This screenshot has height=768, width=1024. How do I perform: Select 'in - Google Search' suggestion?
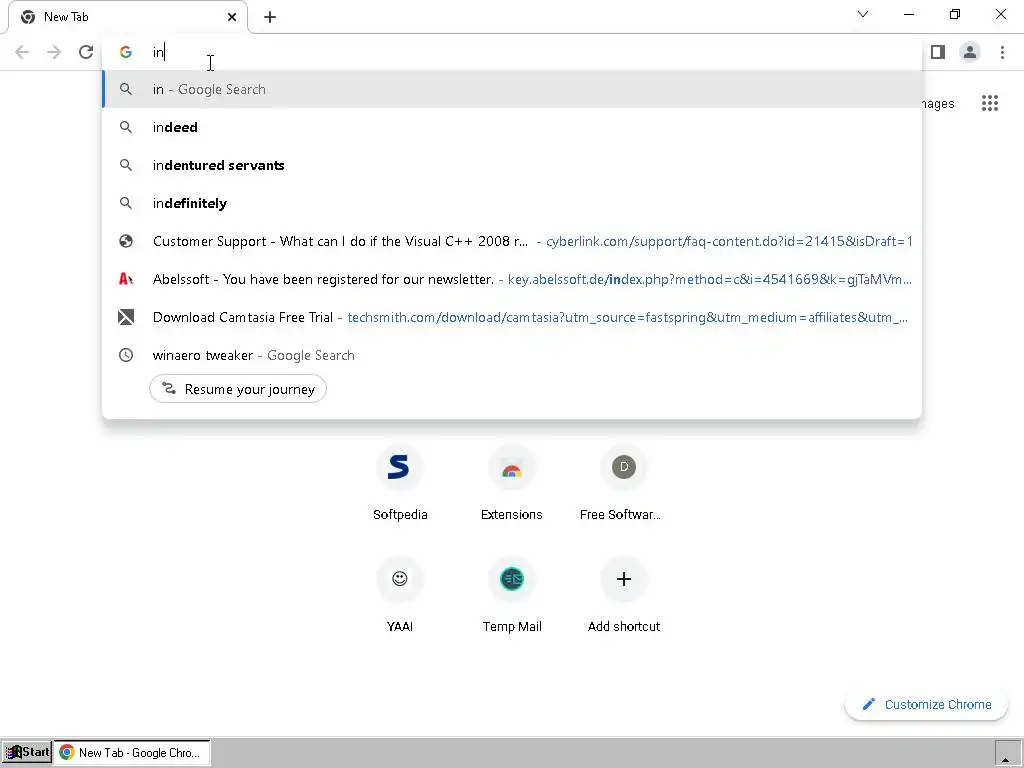512,89
